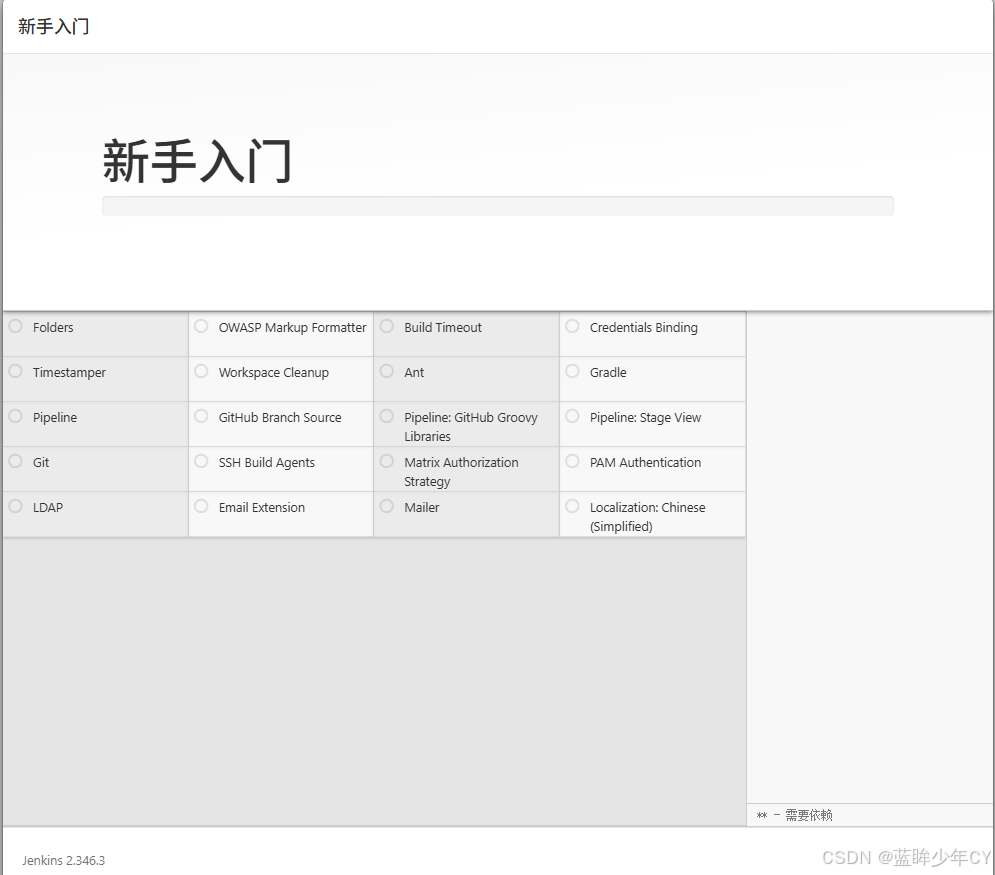Click the '** - 需要依赖' legend text
The width and height of the screenshot is (995, 875).
794,815
